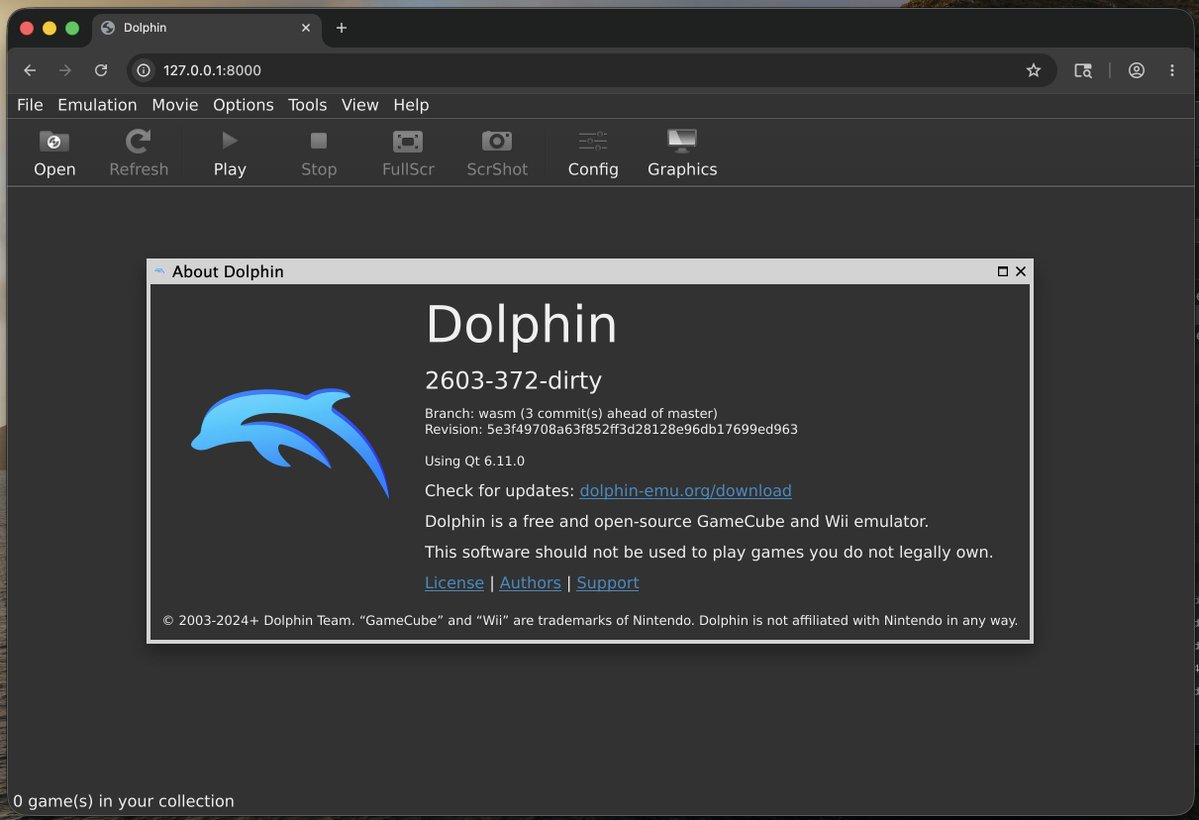Open the File menu

30,105
